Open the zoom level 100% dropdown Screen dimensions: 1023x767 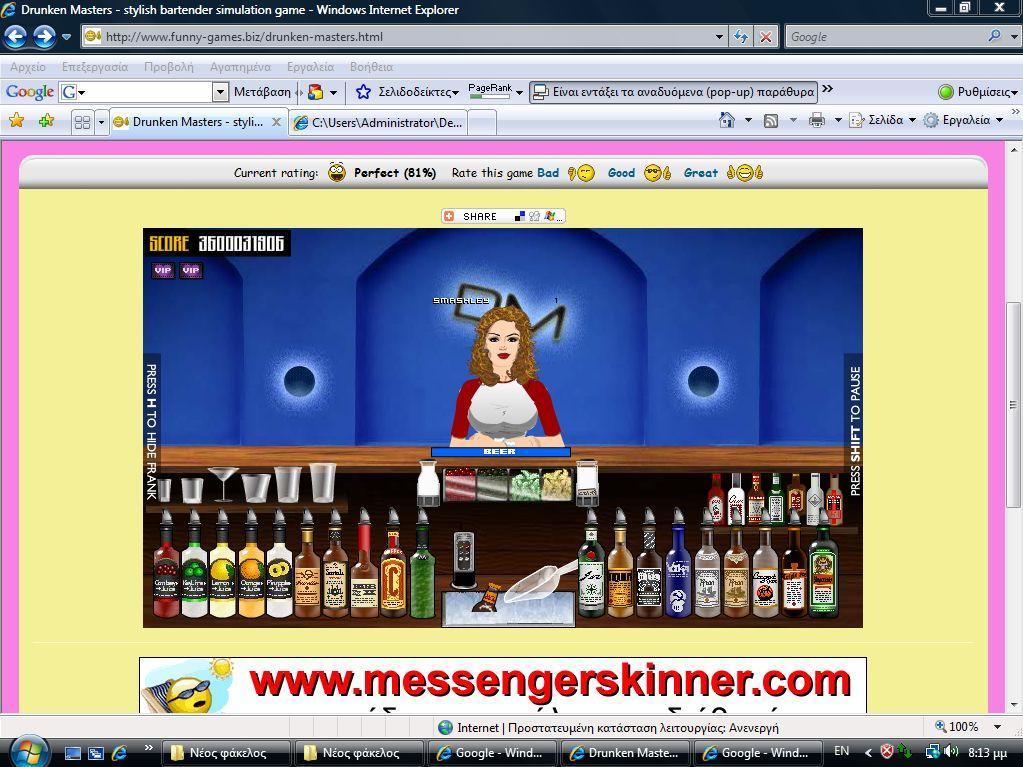[997, 727]
